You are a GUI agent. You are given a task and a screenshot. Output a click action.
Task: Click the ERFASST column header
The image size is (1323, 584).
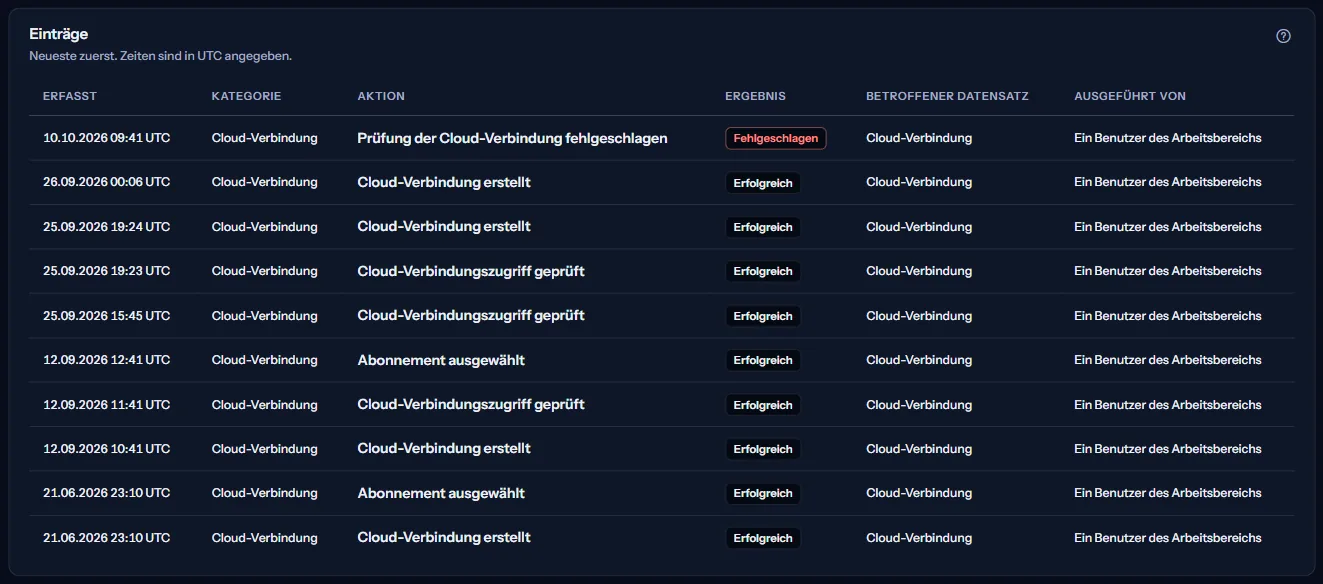pyautogui.click(x=70, y=96)
